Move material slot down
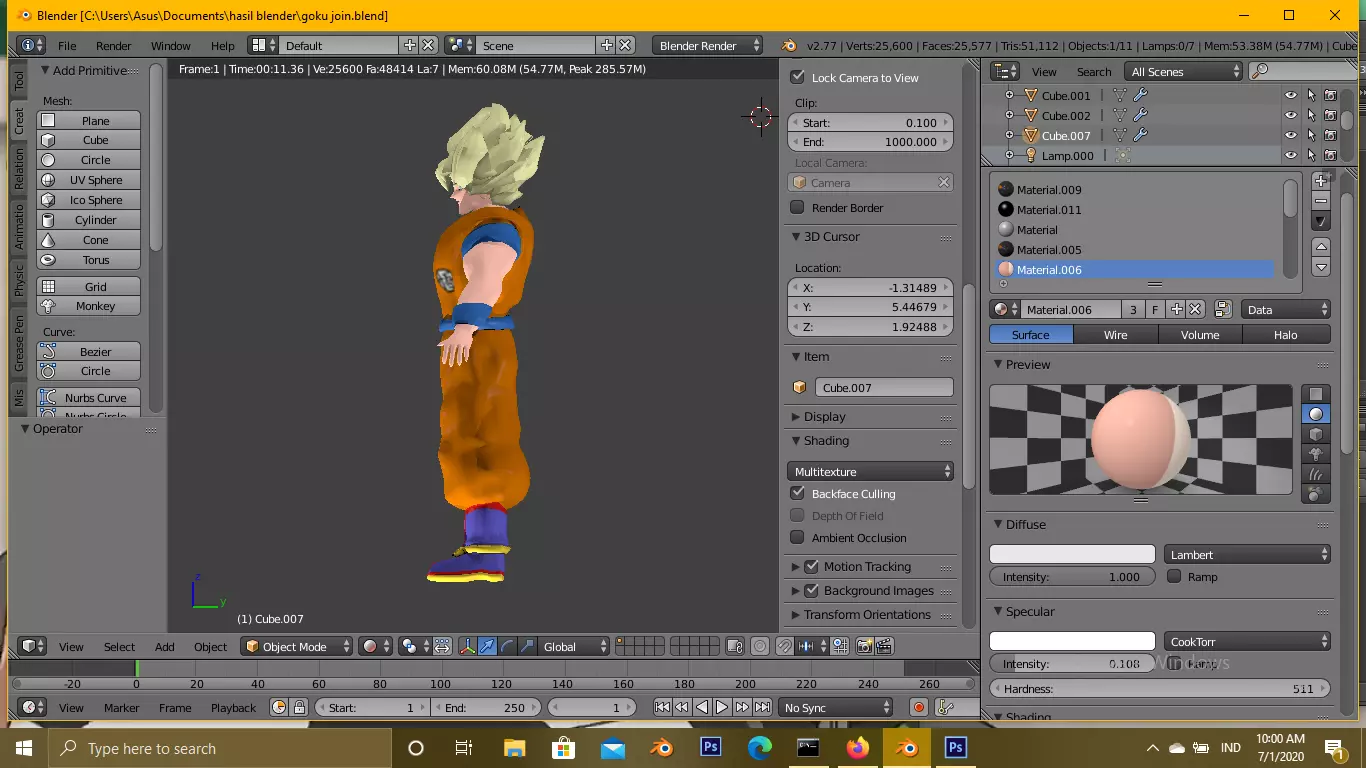Viewport: 1366px width, 768px height. 1321,267
